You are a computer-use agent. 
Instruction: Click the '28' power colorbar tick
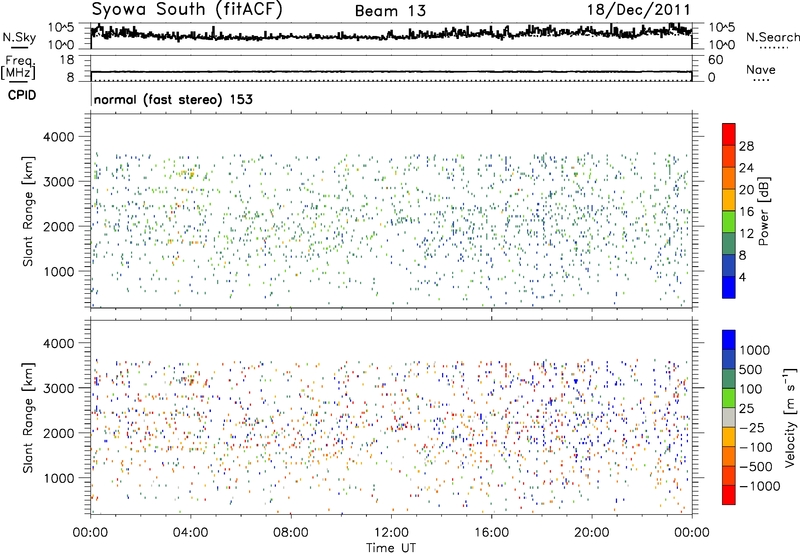[x=746, y=146]
